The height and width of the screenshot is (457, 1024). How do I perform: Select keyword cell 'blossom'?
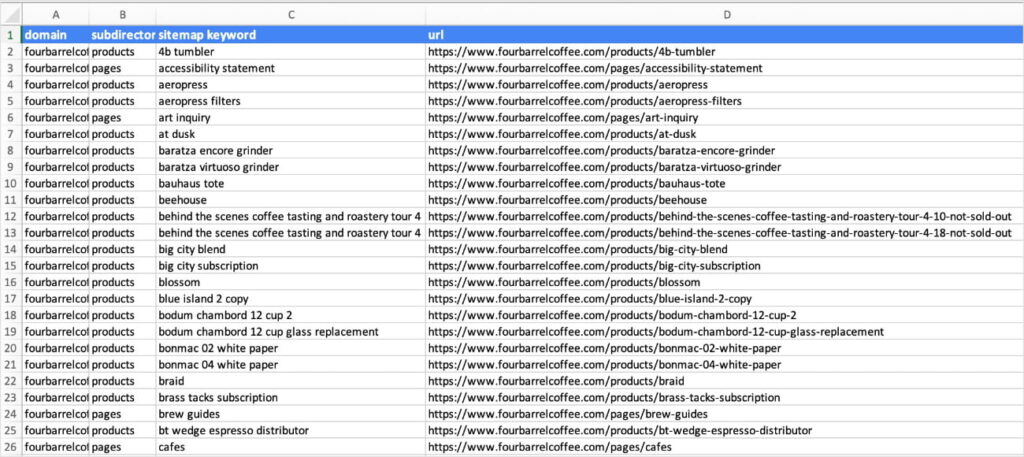click(291, 282)
